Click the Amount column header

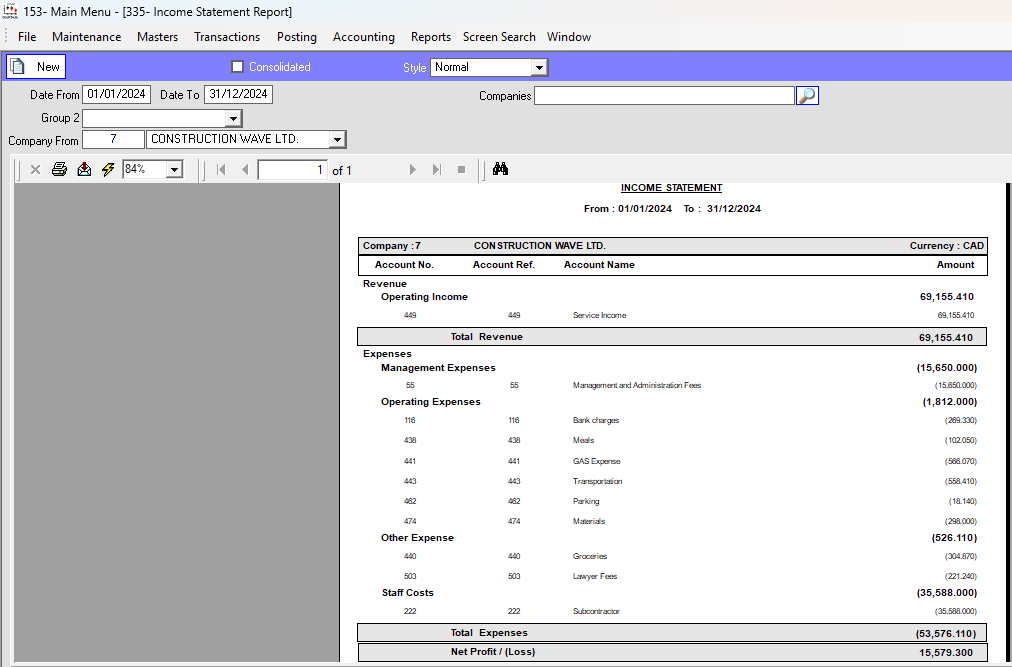coord(955,265)
